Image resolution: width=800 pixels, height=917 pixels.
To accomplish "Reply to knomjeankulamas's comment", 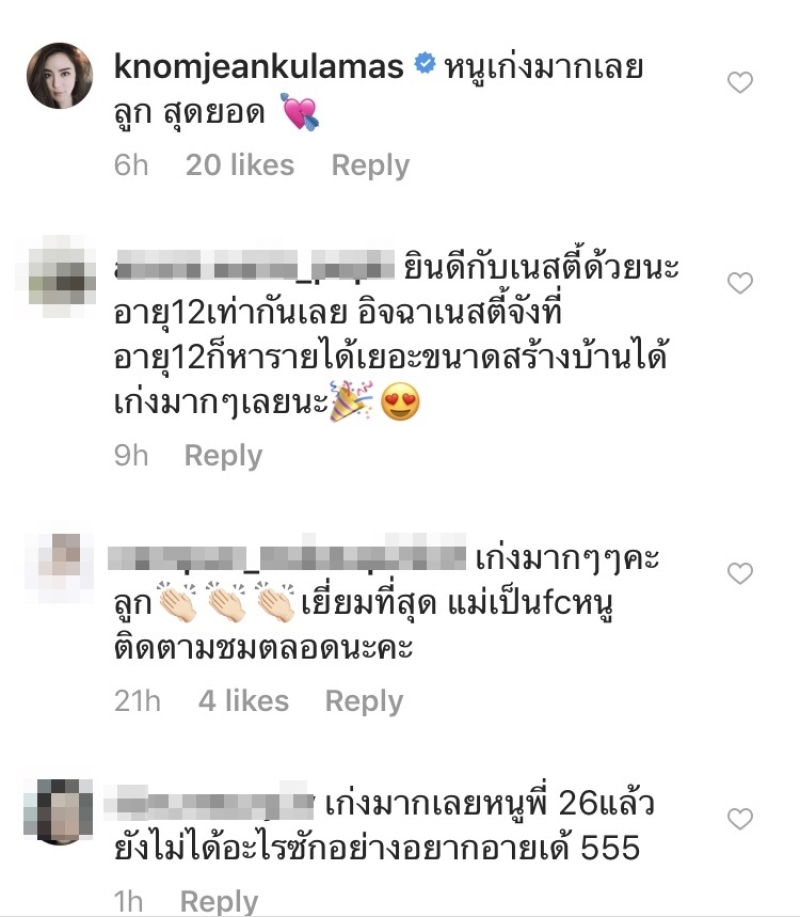I will [x=370, y=166].
